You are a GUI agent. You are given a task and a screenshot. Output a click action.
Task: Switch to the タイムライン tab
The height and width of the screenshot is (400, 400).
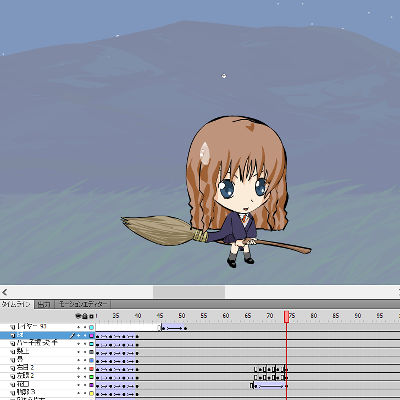(x=16, y=304)
